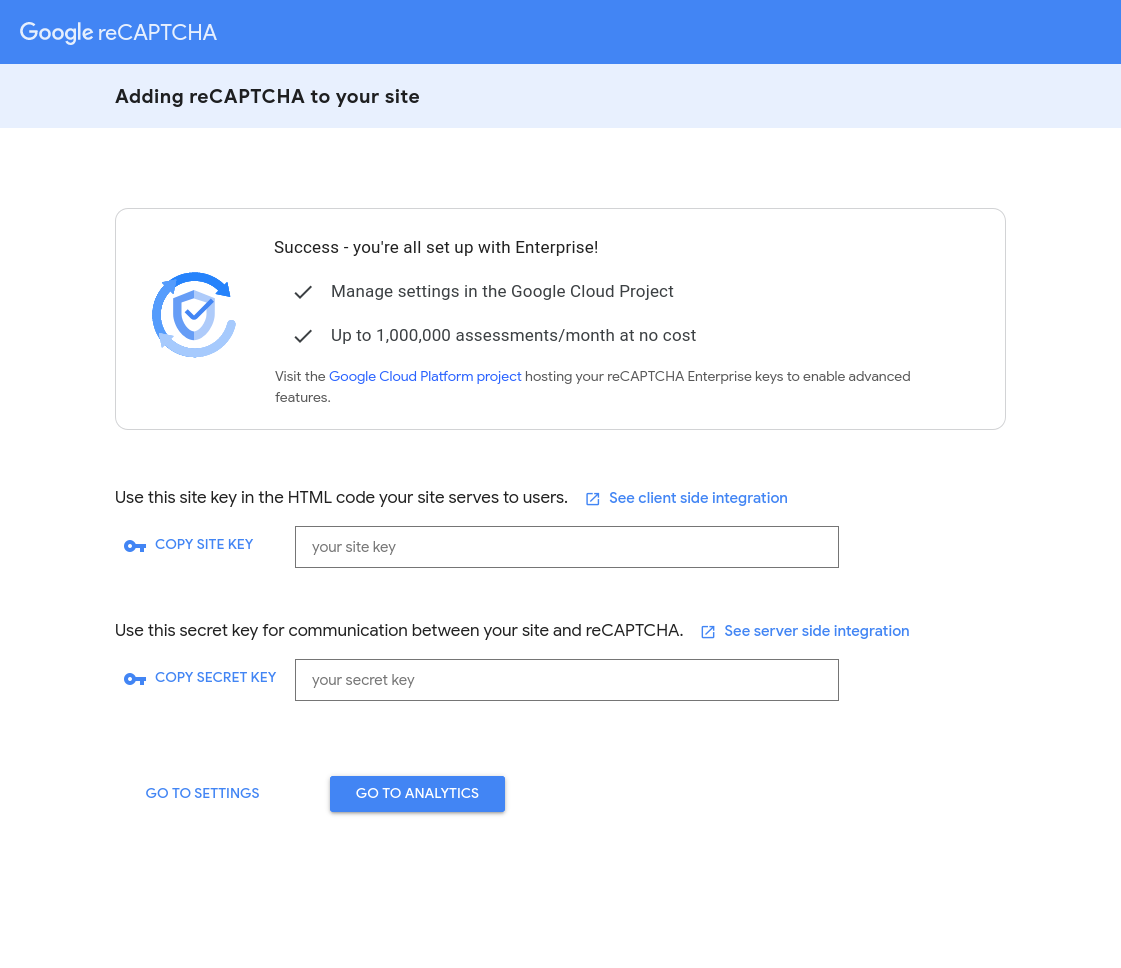The height and width of the screenshot is (968, 1121).
Task: Open Google Cloud Platform project link
Action: click(x=425, y=377)
